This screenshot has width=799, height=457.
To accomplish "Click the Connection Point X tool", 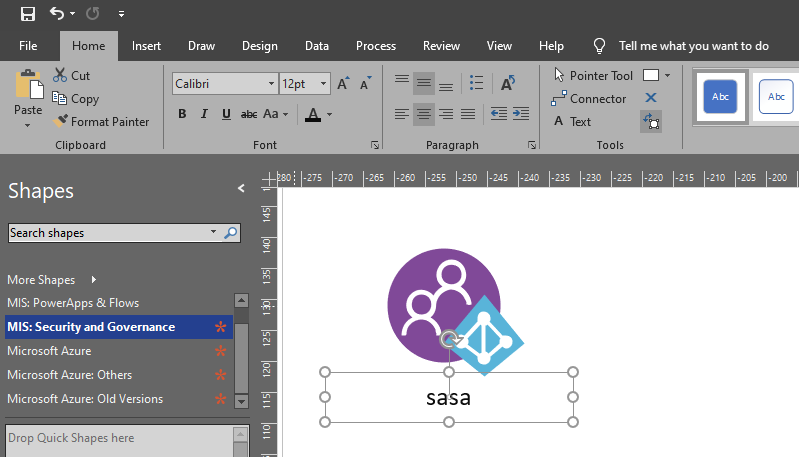I will [651, 98].
